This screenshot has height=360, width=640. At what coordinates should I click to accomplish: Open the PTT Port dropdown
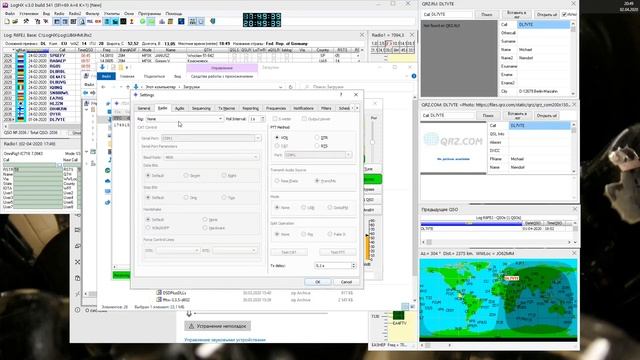point(318,155)
